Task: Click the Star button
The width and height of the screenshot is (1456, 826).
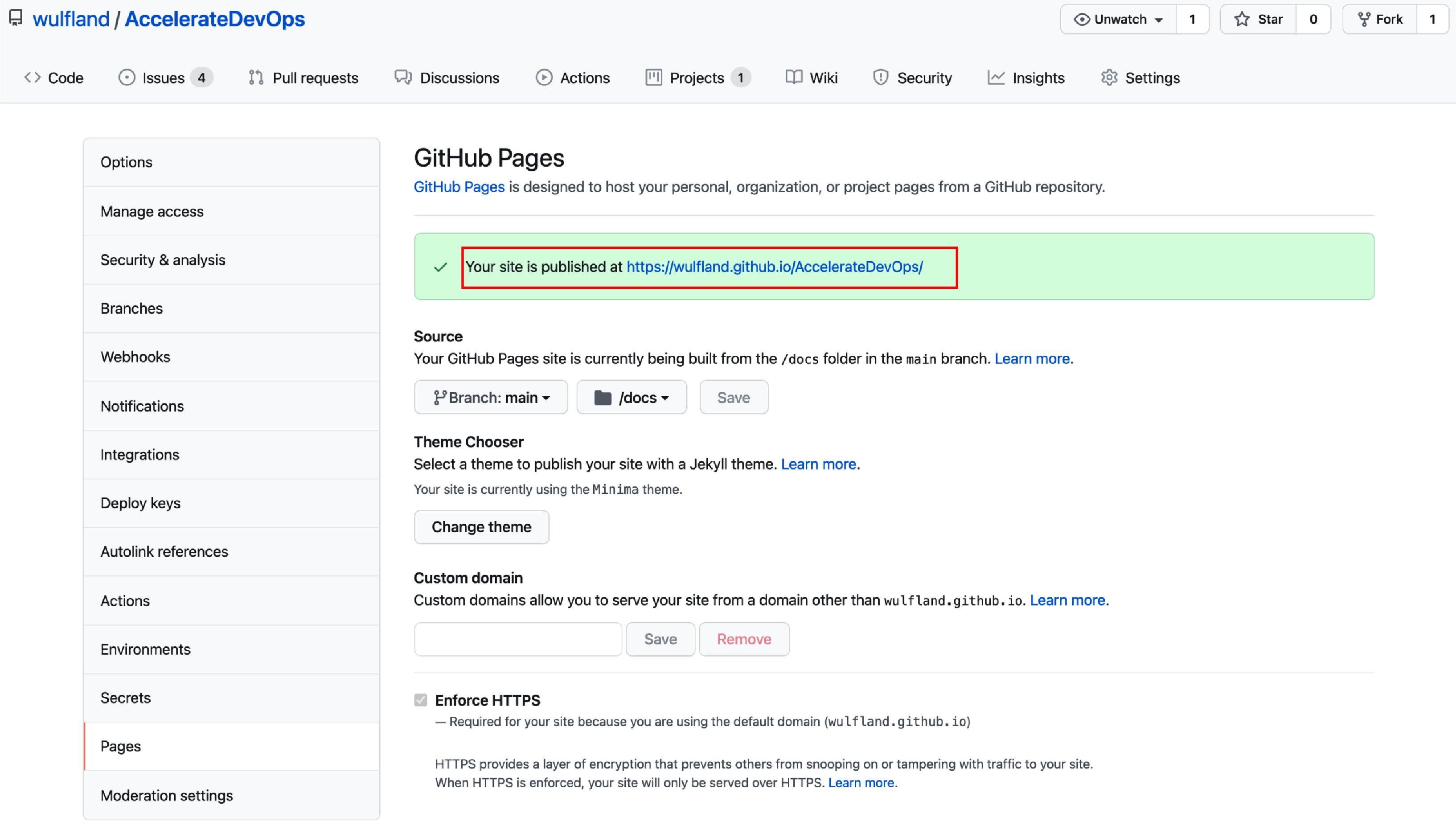Action: (1258, 19)
